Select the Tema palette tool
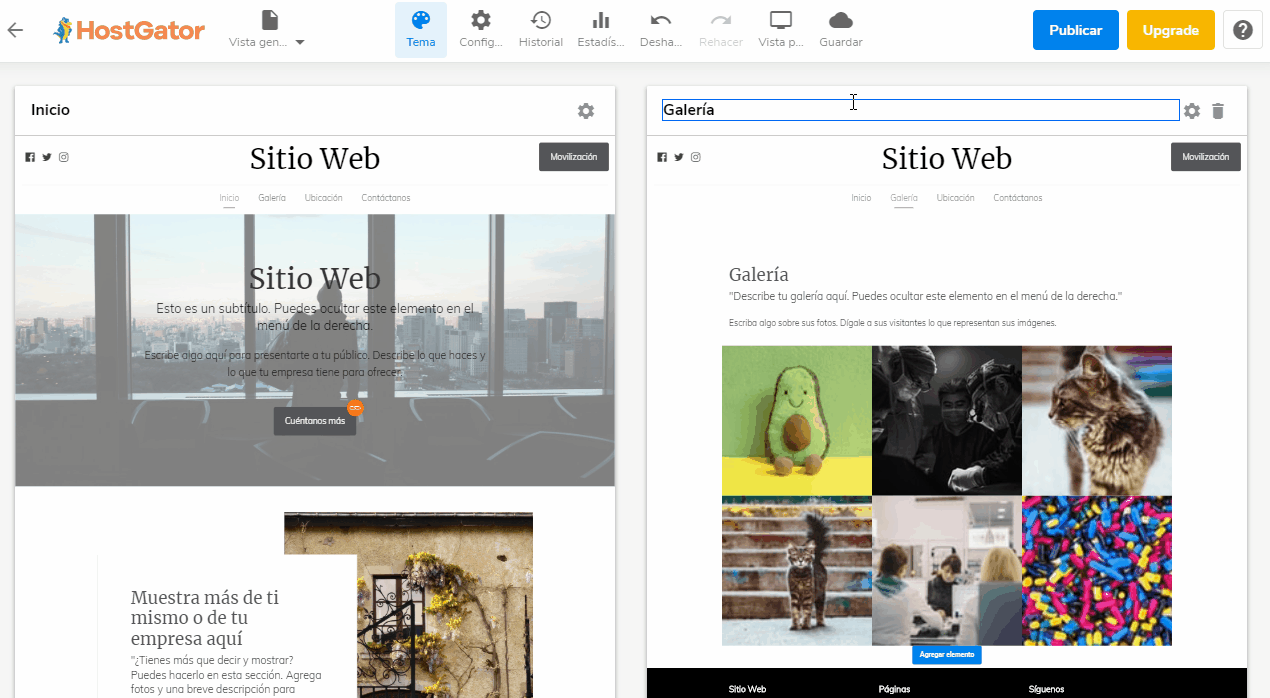 pos(421,30)
